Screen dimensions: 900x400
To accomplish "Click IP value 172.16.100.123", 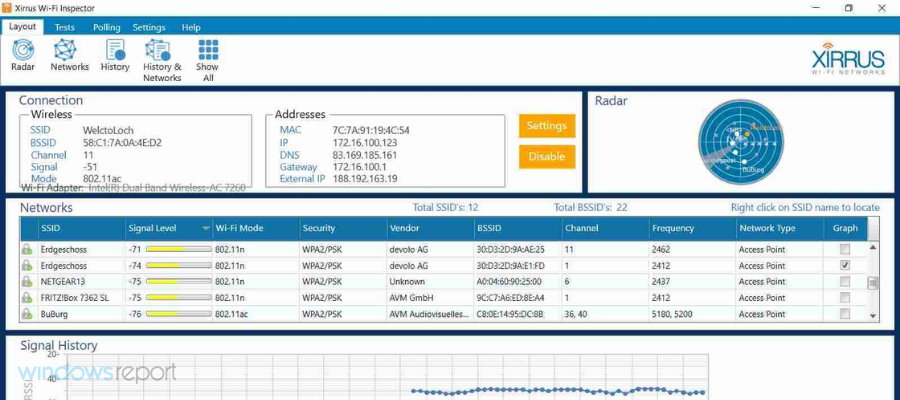I will (364, 143).
